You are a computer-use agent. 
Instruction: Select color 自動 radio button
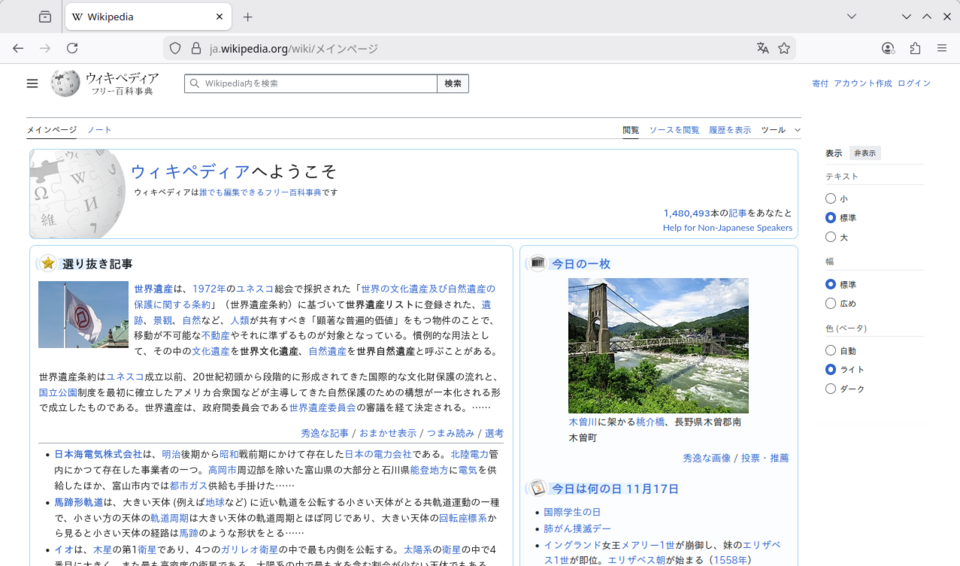[x=831, y=350]
